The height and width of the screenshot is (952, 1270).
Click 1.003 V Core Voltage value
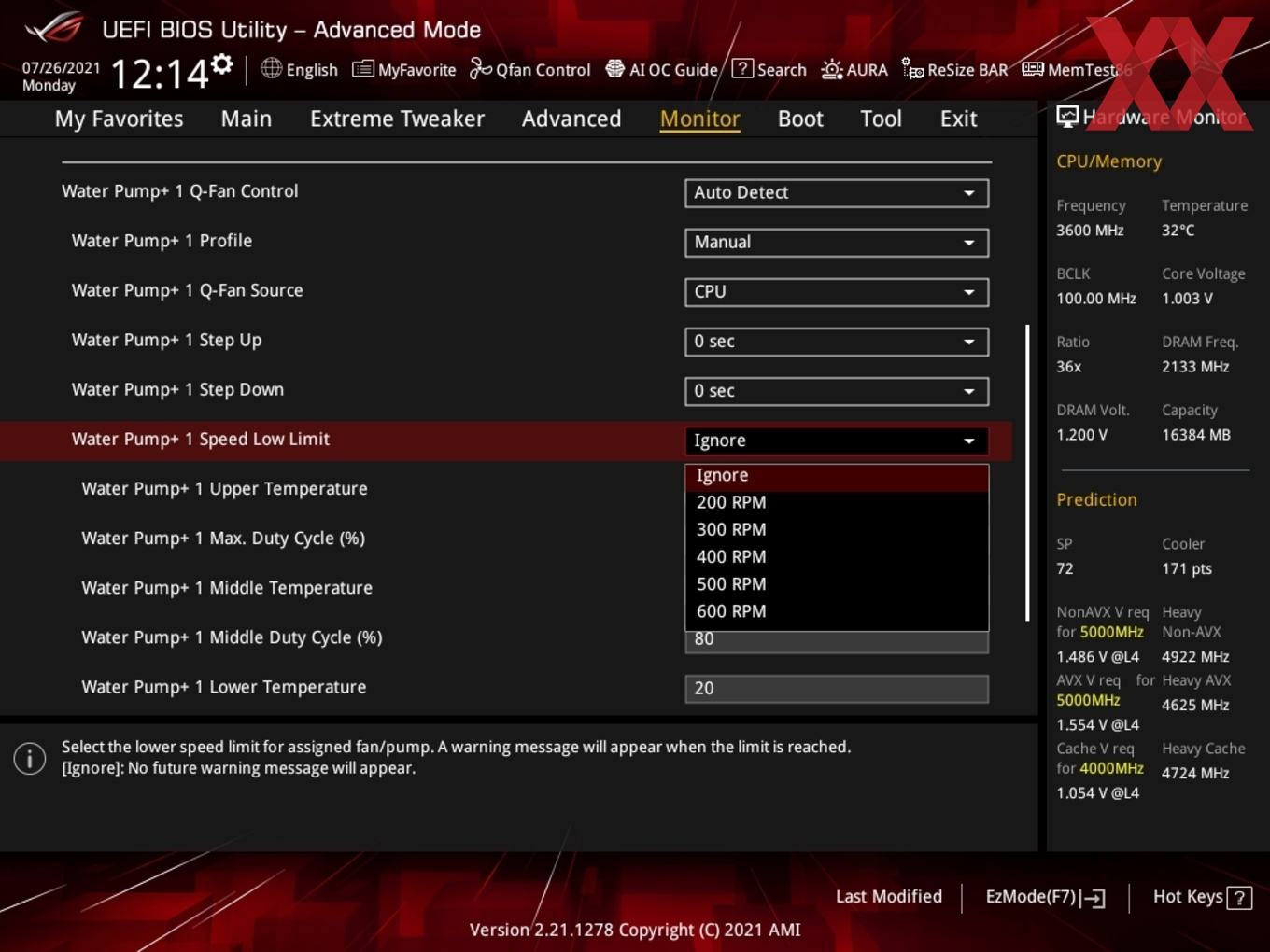(x=1187, y=299)
